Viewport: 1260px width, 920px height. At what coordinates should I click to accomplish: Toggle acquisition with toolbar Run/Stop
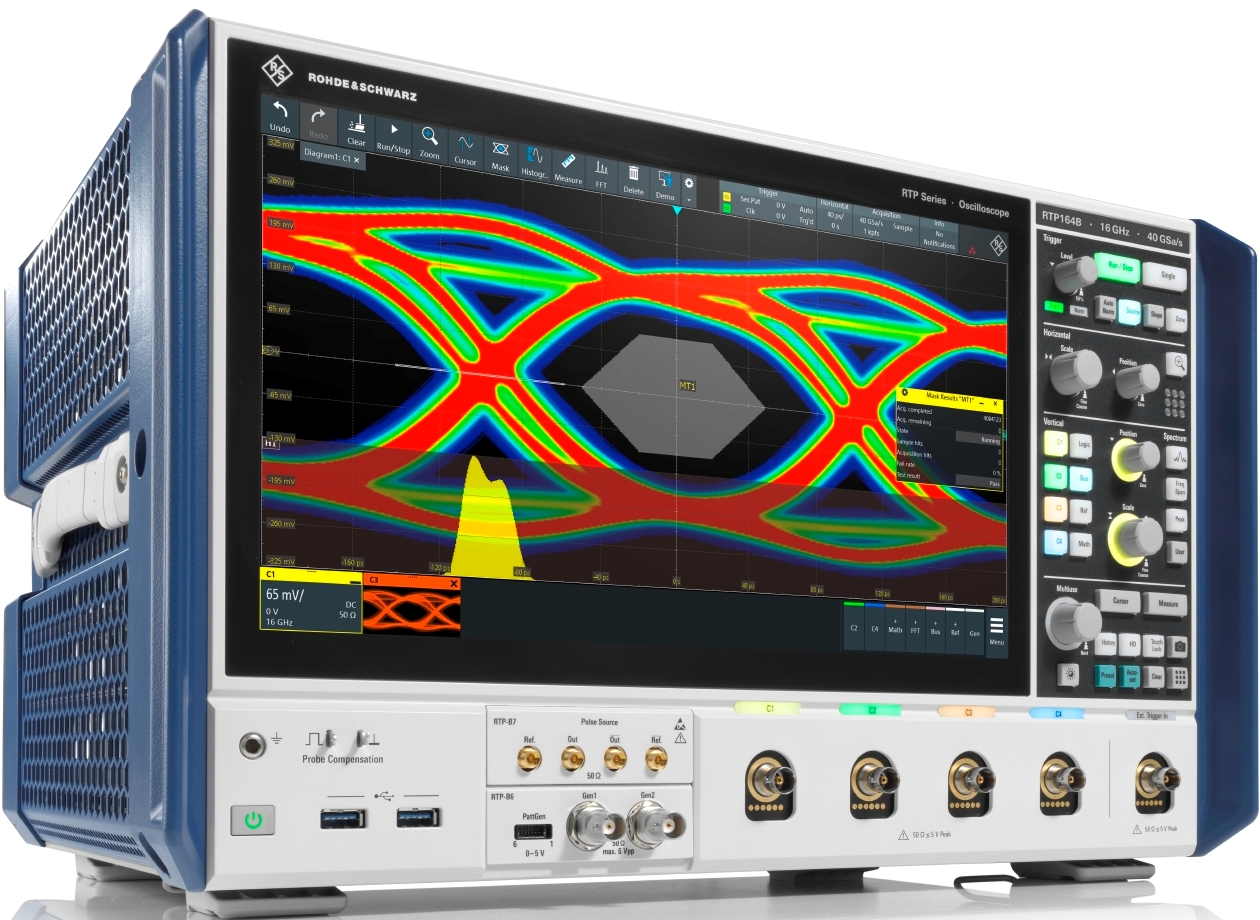(394, 136)
